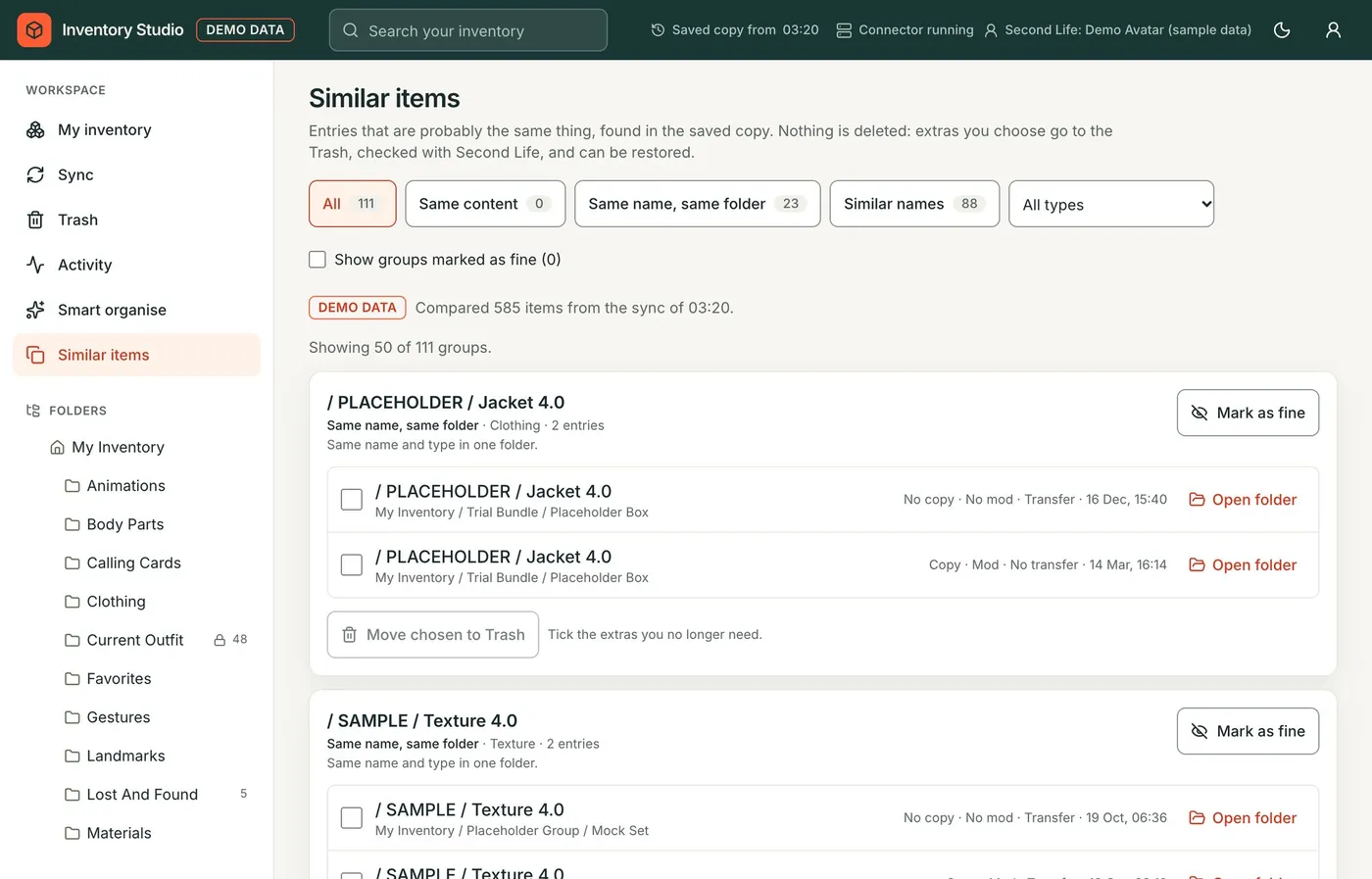The image size is (1372, 879).
Task: Open the All types dropdown filter
Action: pos(1111,204)
